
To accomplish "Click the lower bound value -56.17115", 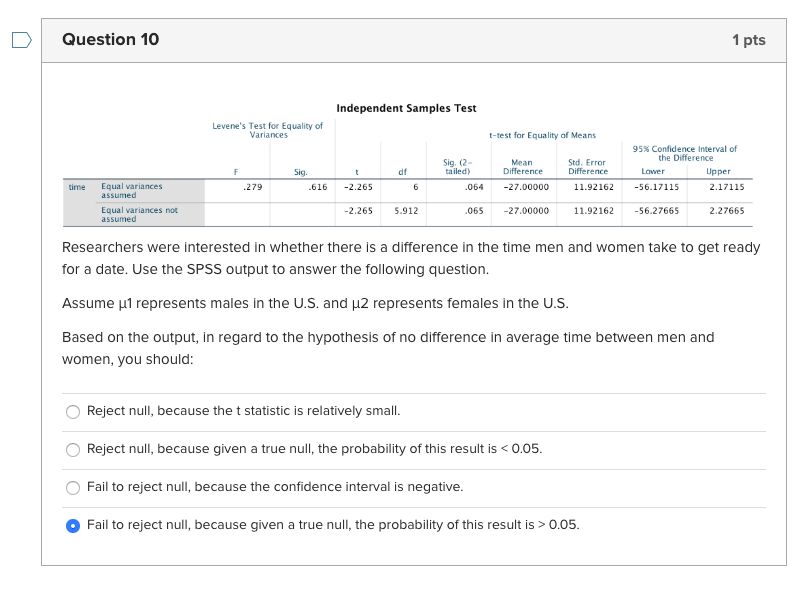I will pyautogui.click(x=657, y=187).
